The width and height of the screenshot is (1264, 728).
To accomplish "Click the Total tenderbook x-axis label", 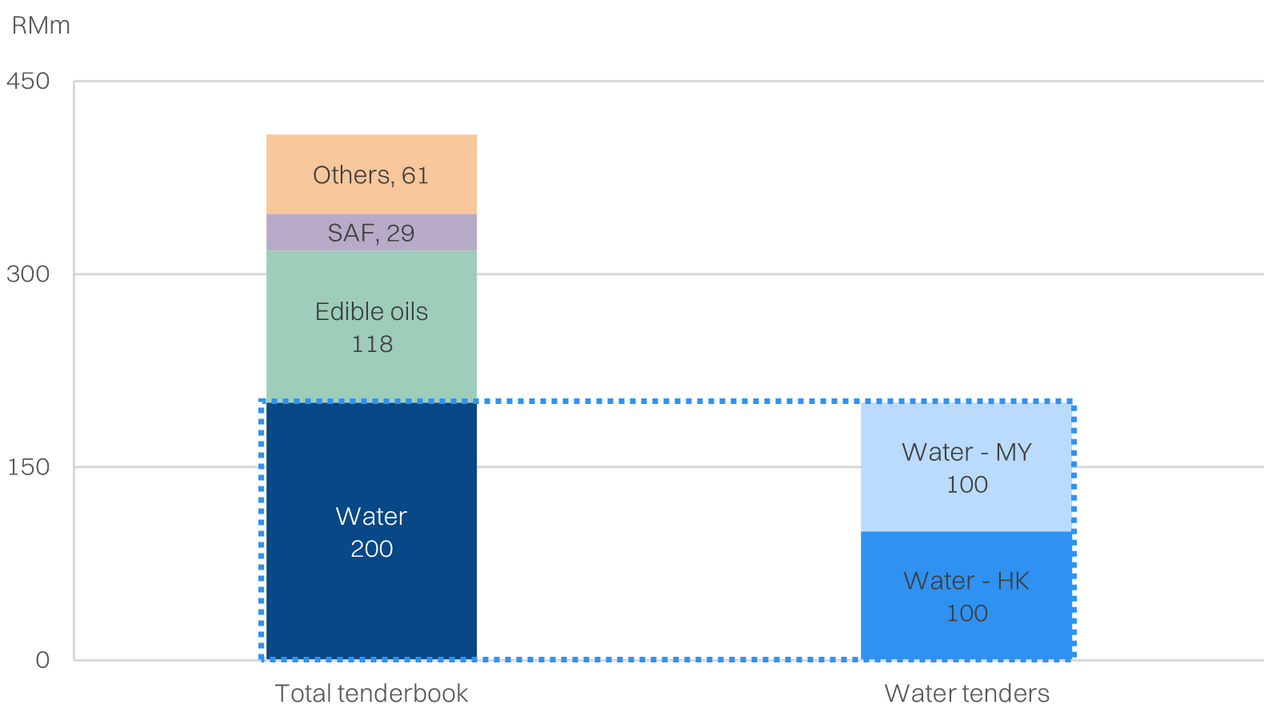I will coord(371,693).
